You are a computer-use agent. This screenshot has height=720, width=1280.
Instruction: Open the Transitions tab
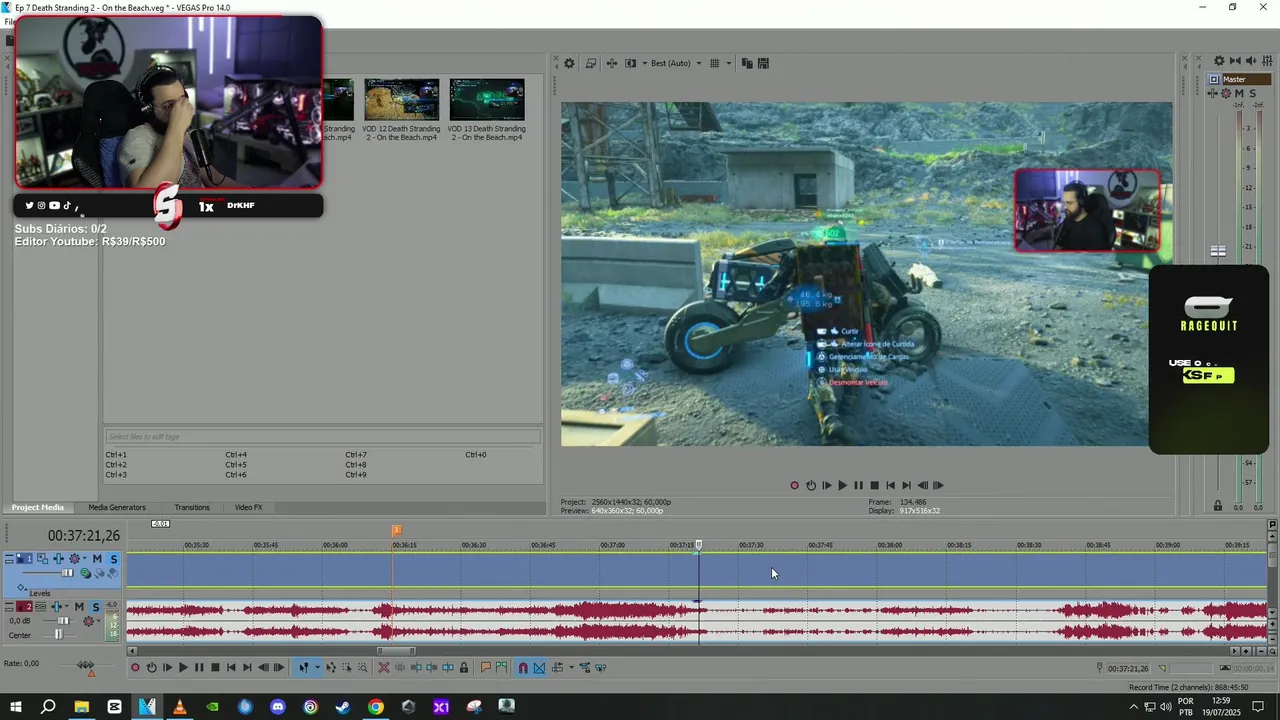(x=192, y=507)
